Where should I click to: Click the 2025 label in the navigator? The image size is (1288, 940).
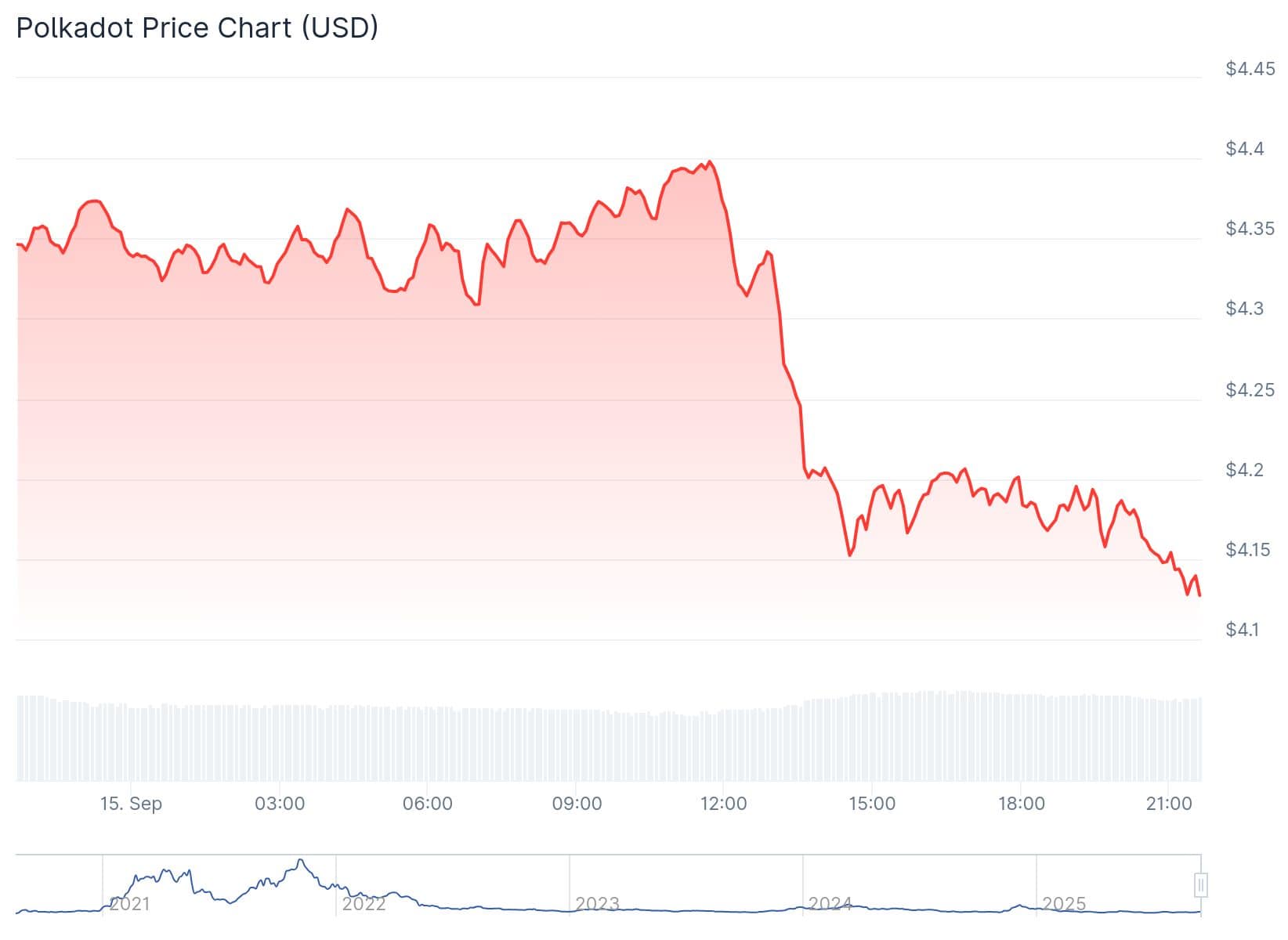1063,904
